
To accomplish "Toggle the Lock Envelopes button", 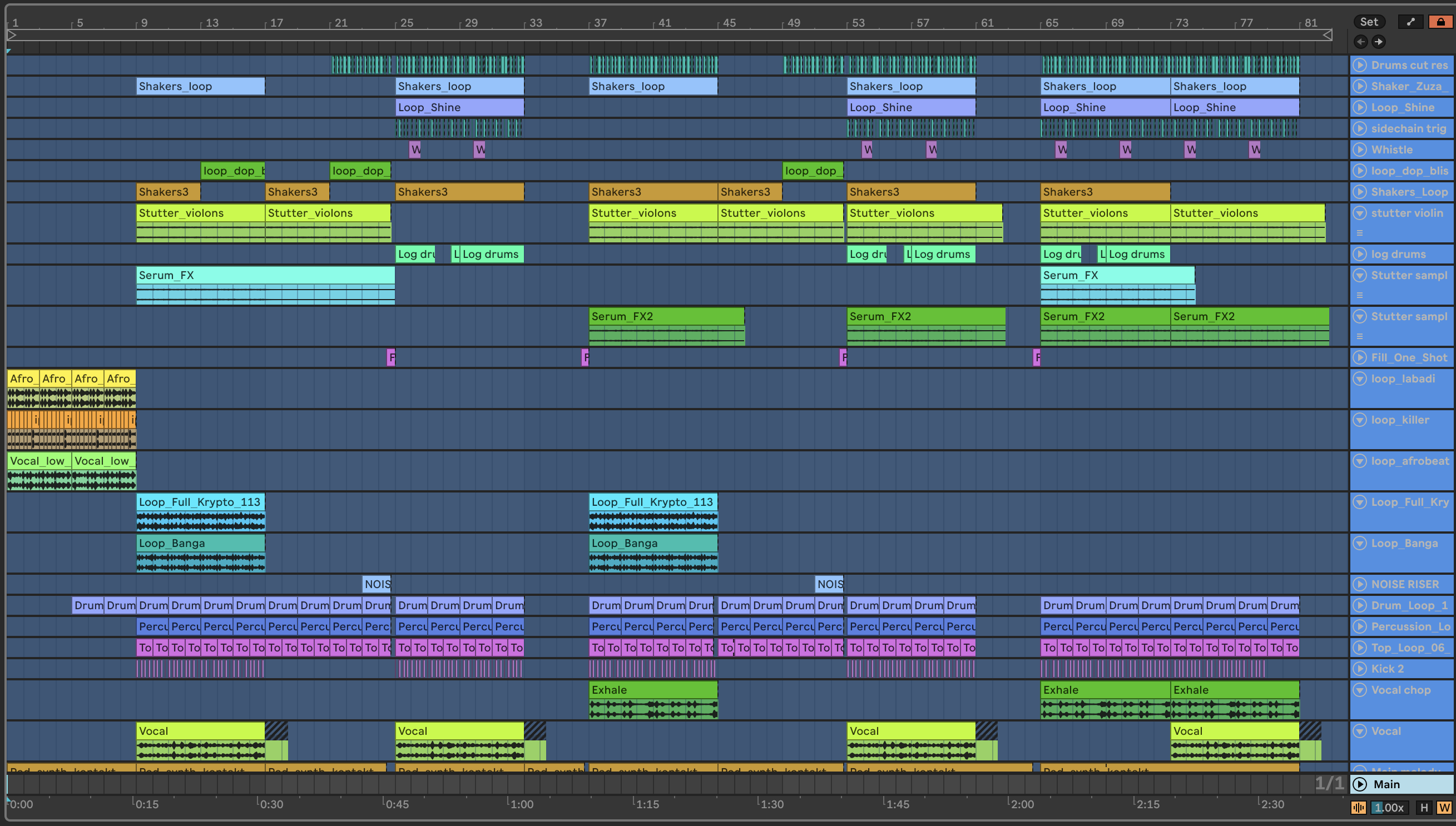I will tap(1440, 22).
